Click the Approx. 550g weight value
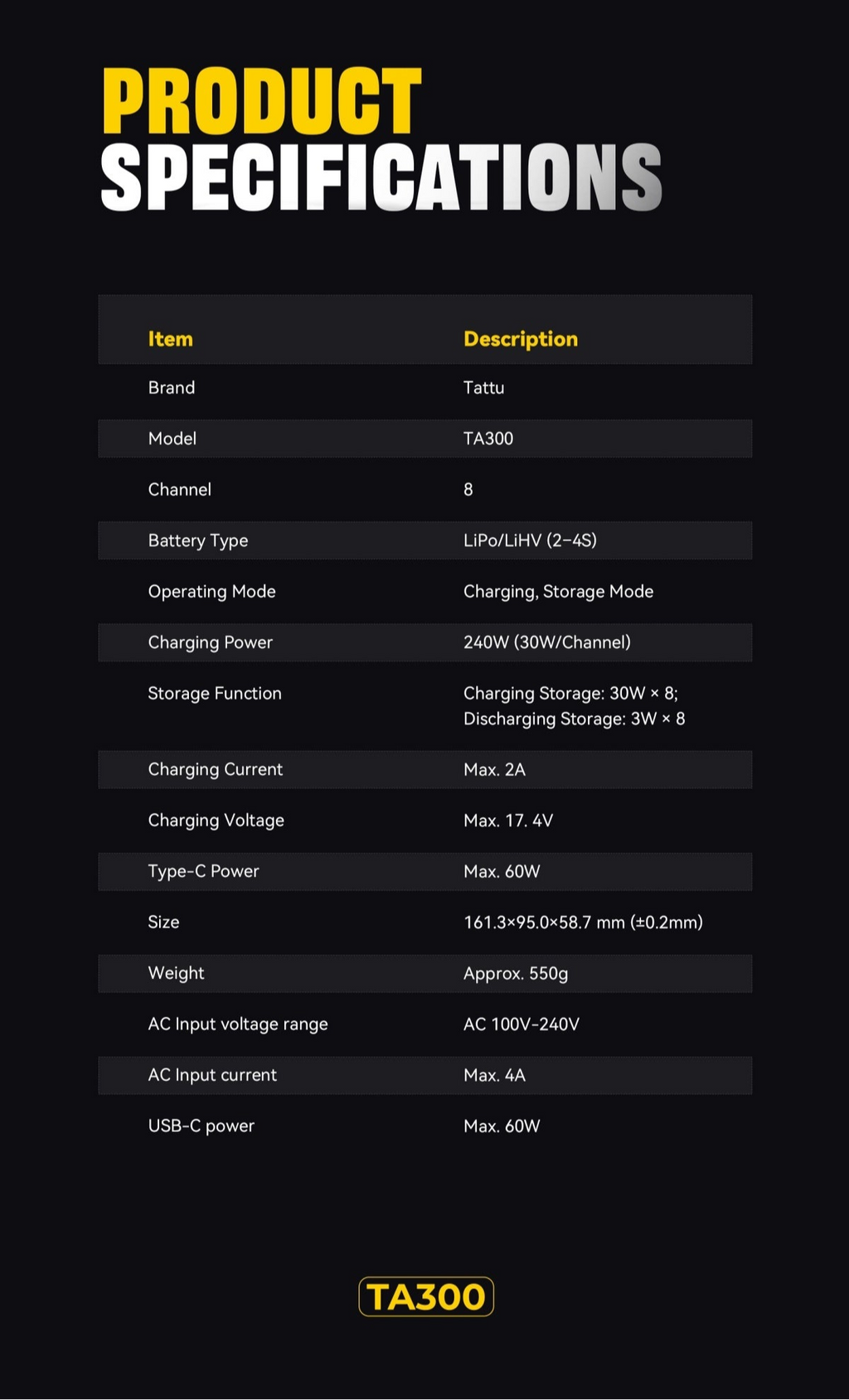Viewport: 849px width, 1400px height. point(516,973)
